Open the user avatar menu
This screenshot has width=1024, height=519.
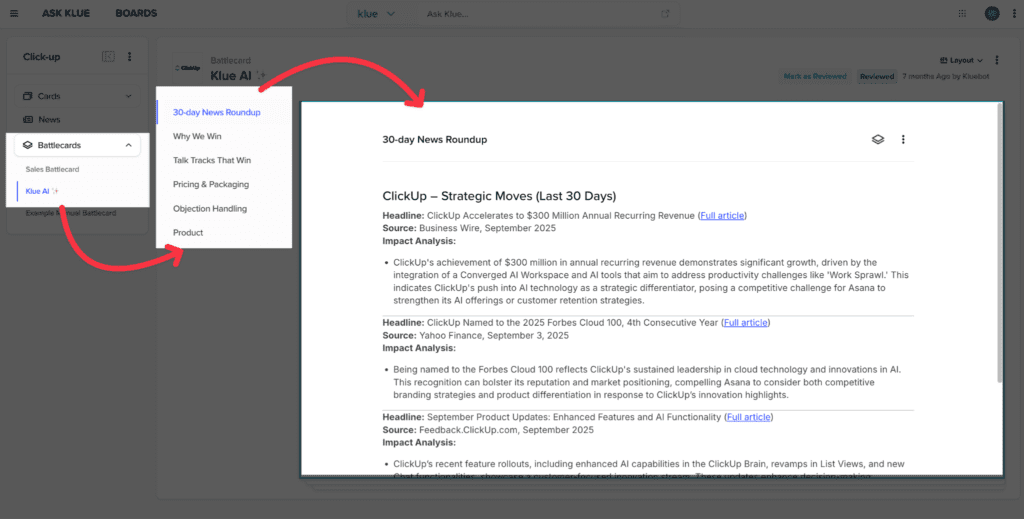[x=992, y=14]
